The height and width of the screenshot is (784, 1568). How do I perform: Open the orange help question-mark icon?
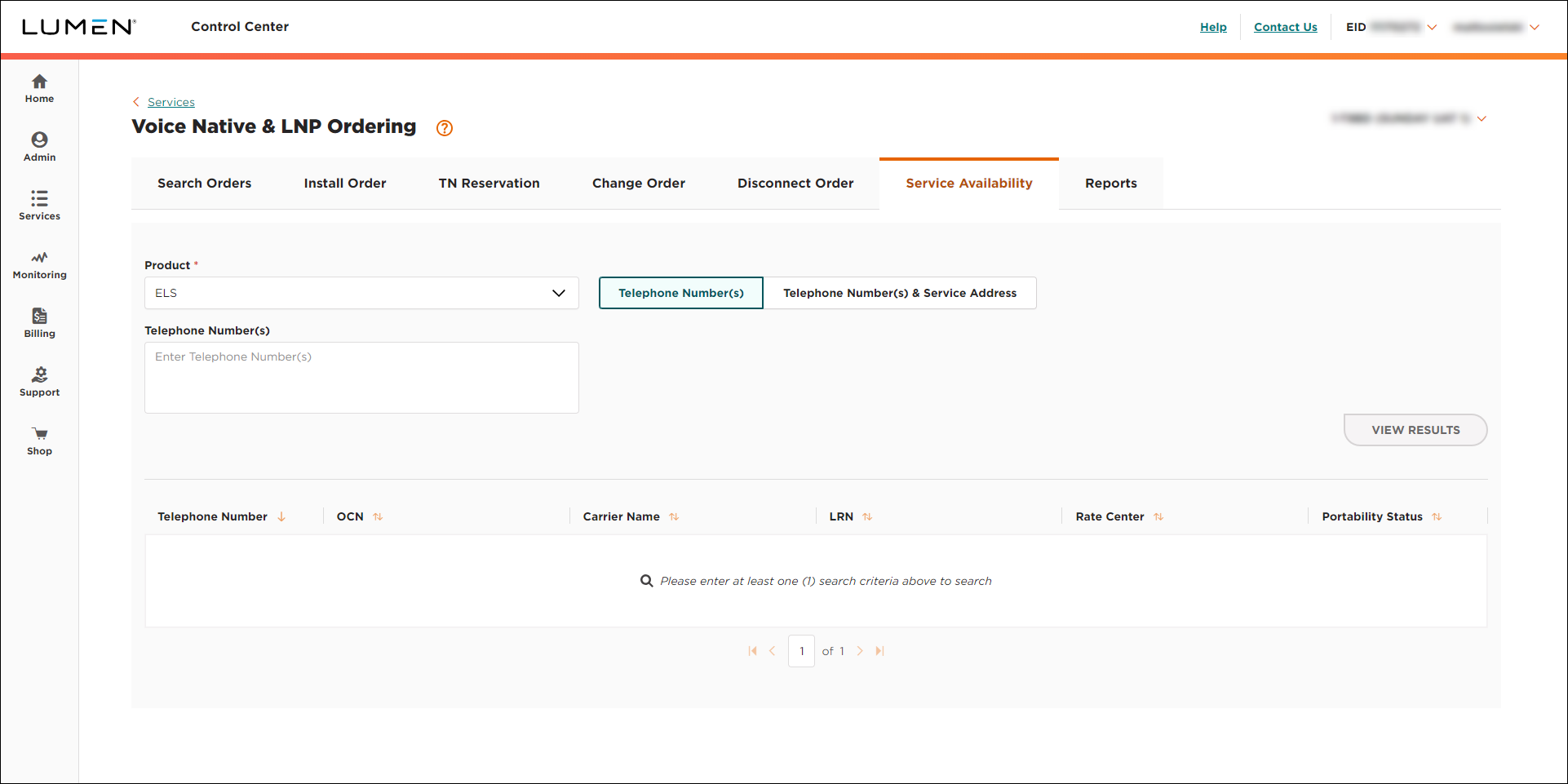445,128
